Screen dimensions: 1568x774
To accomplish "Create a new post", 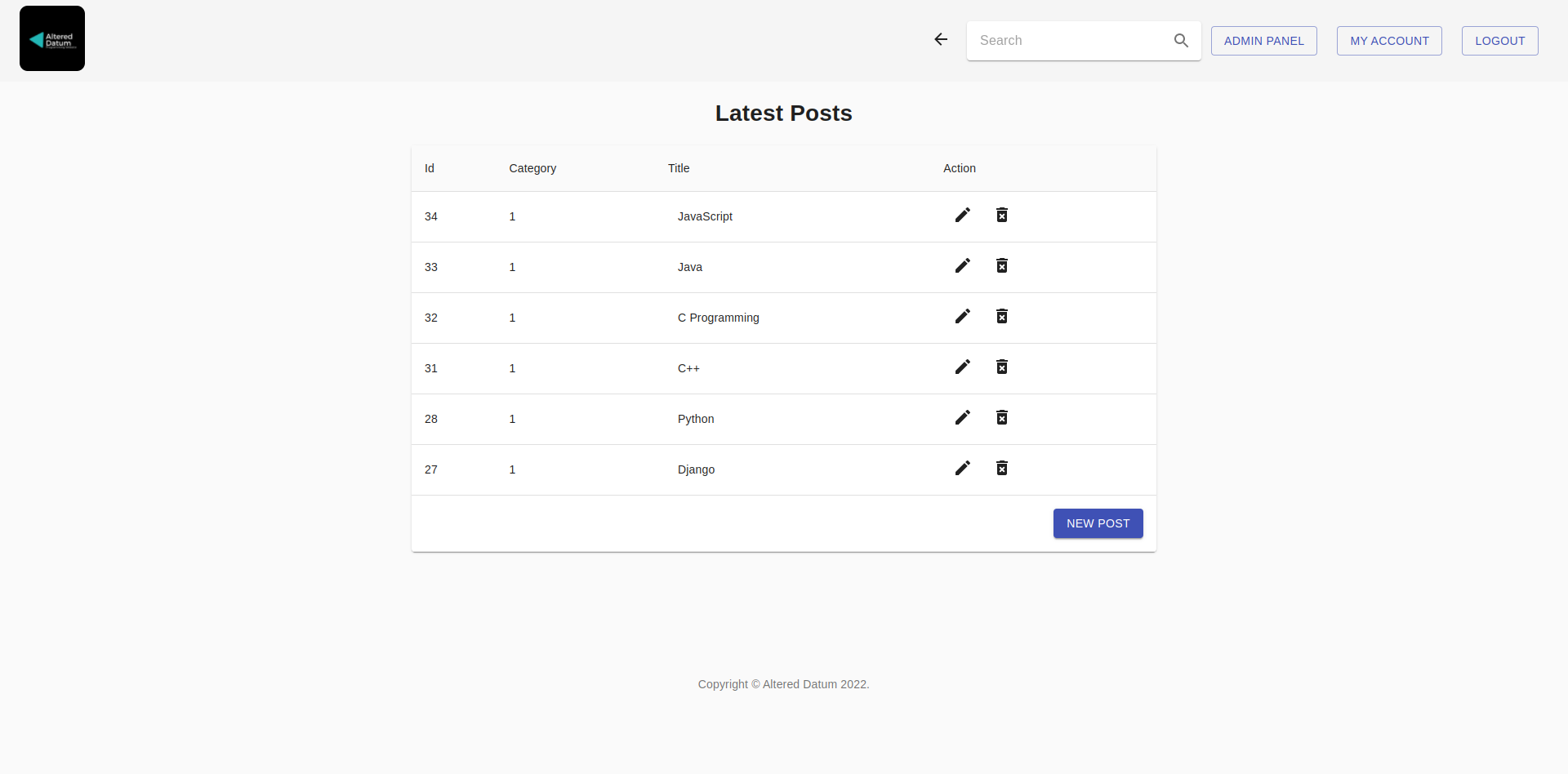I will [x=1098, y=523].
